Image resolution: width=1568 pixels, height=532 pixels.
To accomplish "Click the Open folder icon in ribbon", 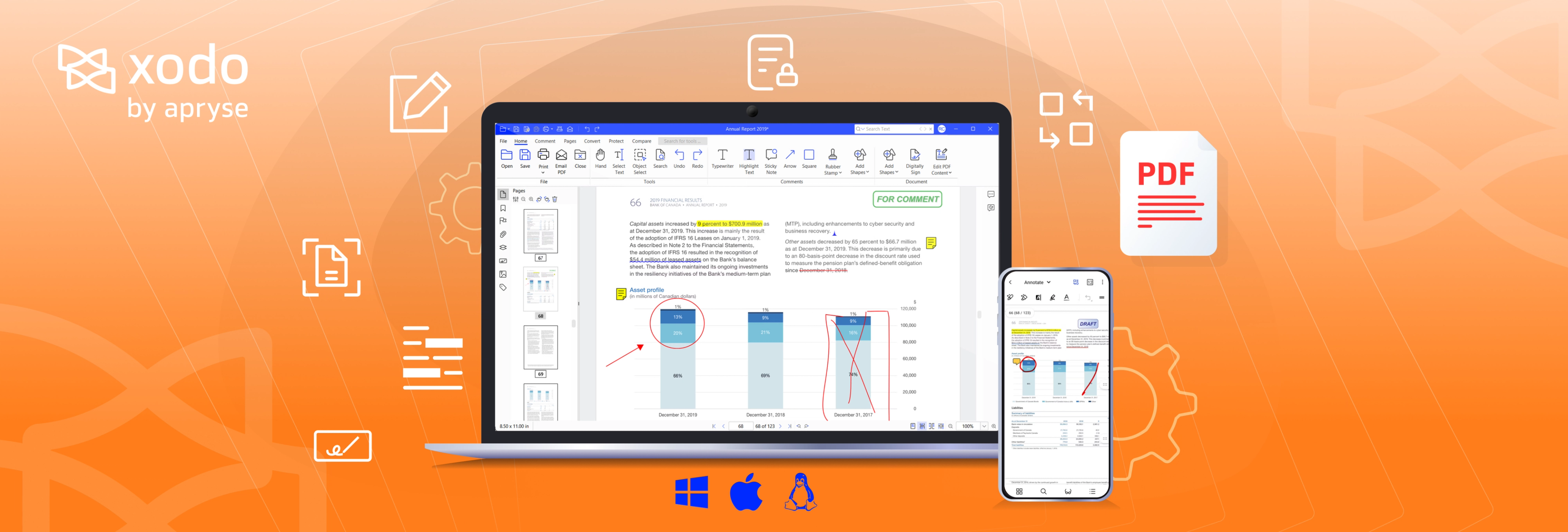I will (506, 155).
